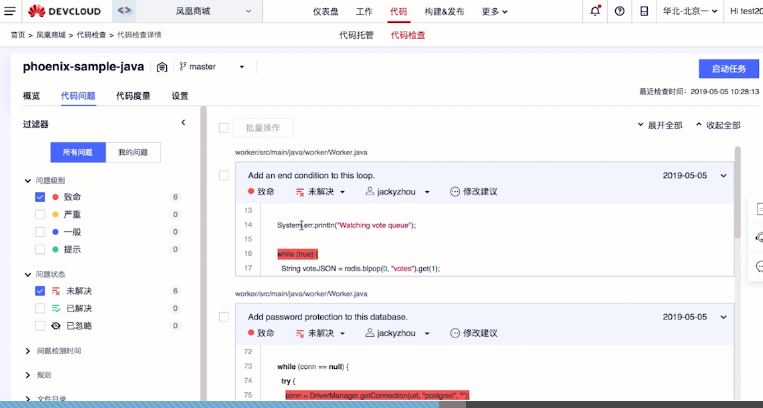Click 展开全部 to expand all issues
This screenshot has height=408, width=763.
tap(660, 125)
